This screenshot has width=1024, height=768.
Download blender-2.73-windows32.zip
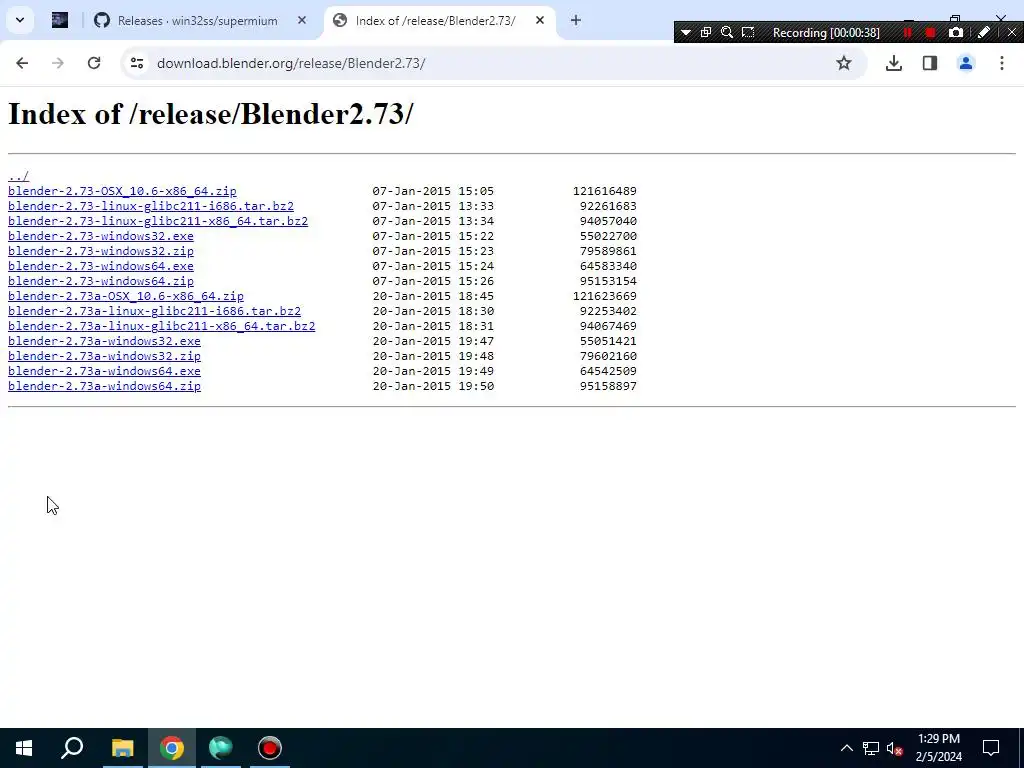[101, 251]
